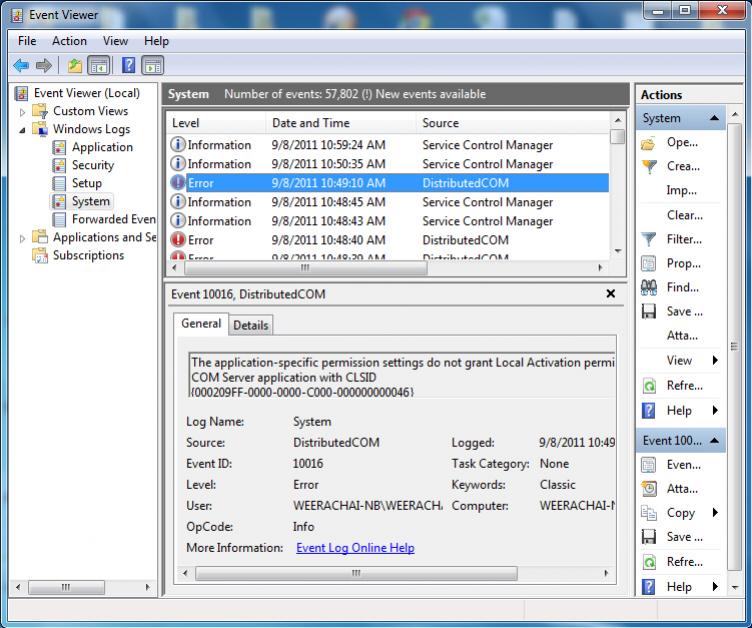Open Event Log Online Help link
752x628 pixels.
(355, 548)
